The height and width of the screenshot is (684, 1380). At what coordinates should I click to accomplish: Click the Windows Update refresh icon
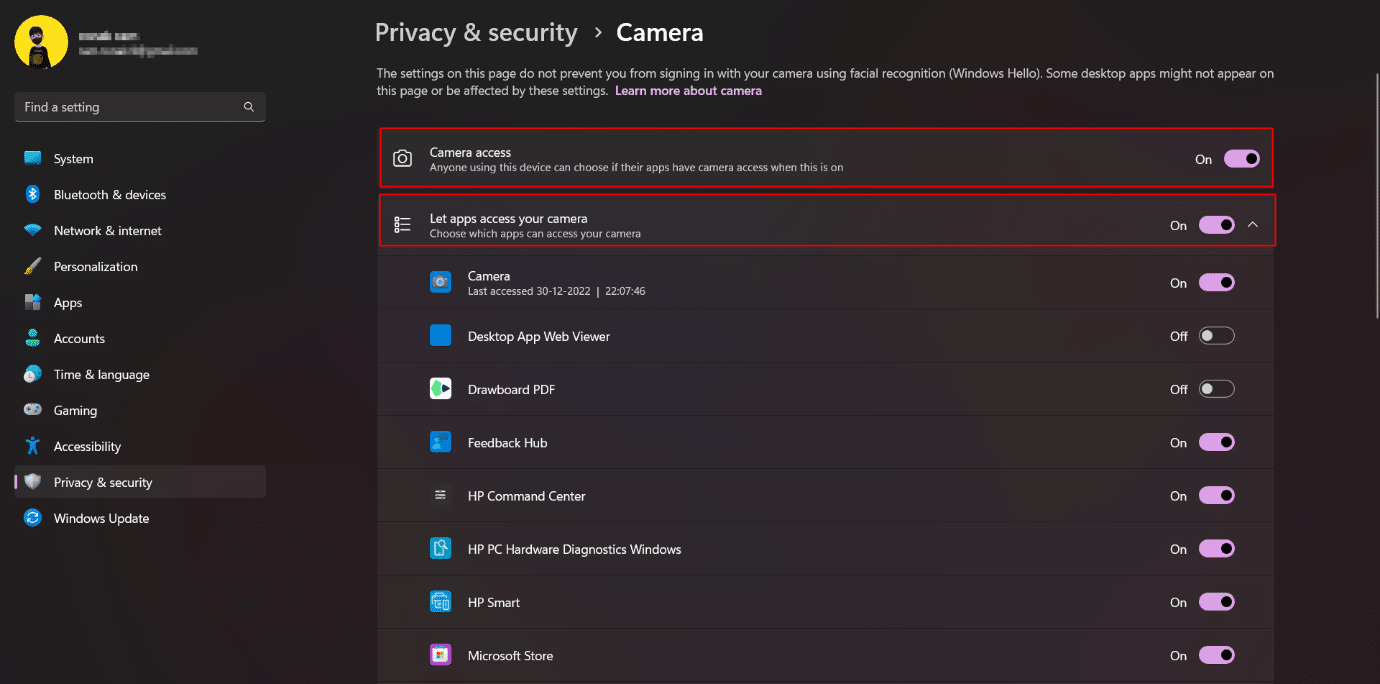[33, 518]
